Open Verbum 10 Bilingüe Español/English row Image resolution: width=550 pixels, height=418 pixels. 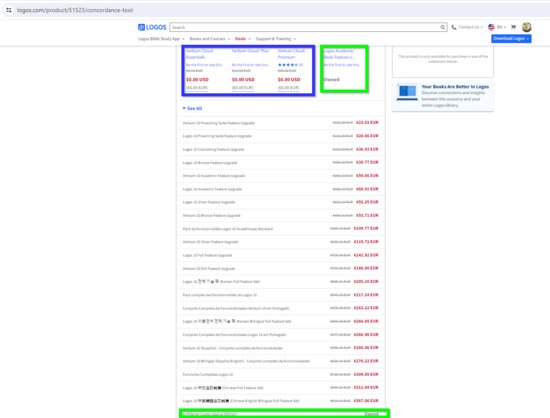coord(281,361)
